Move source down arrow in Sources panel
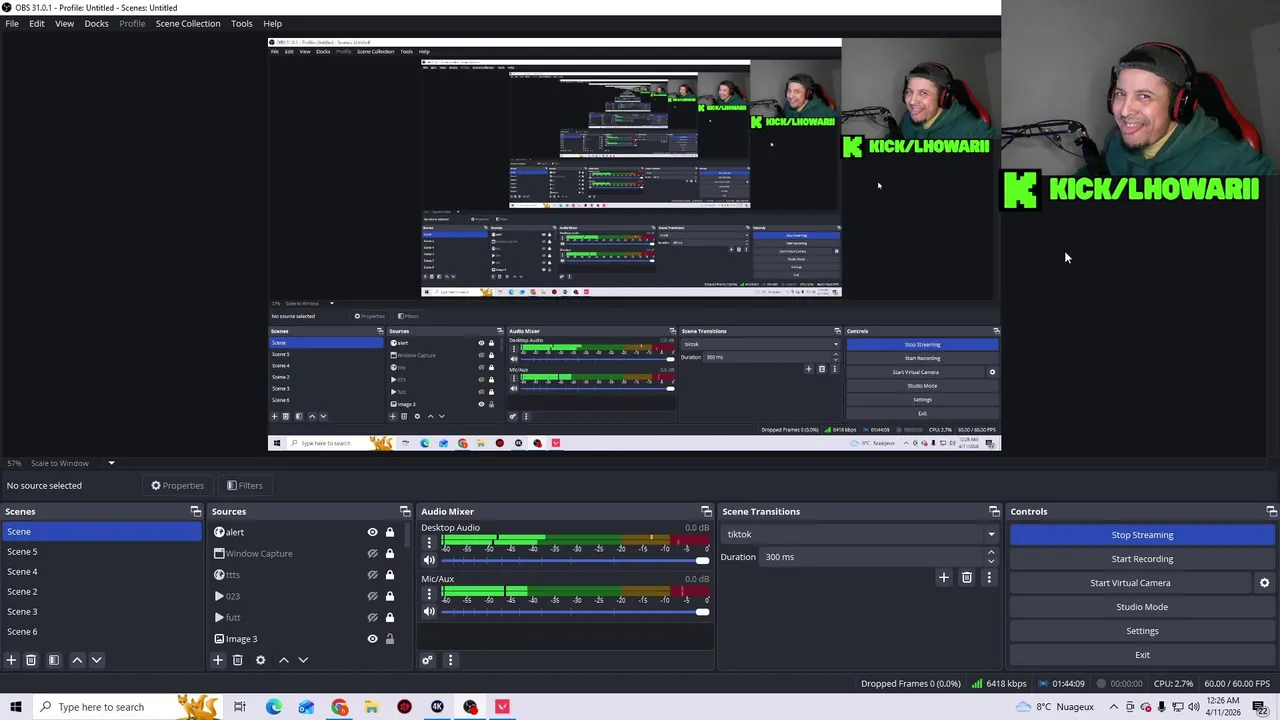1280x720 pixels. pos(303,660)
